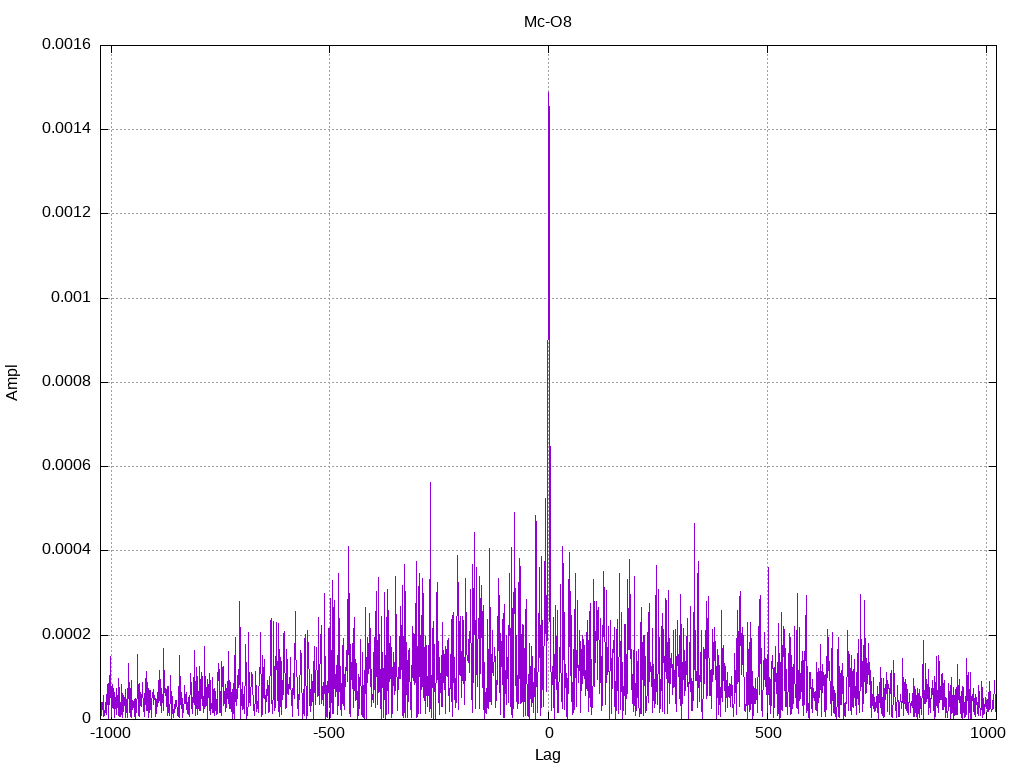Click the 0.0008 y-axis tick label
The image size is (1024, 768).
pyautogui.click(x=66, y=382)
